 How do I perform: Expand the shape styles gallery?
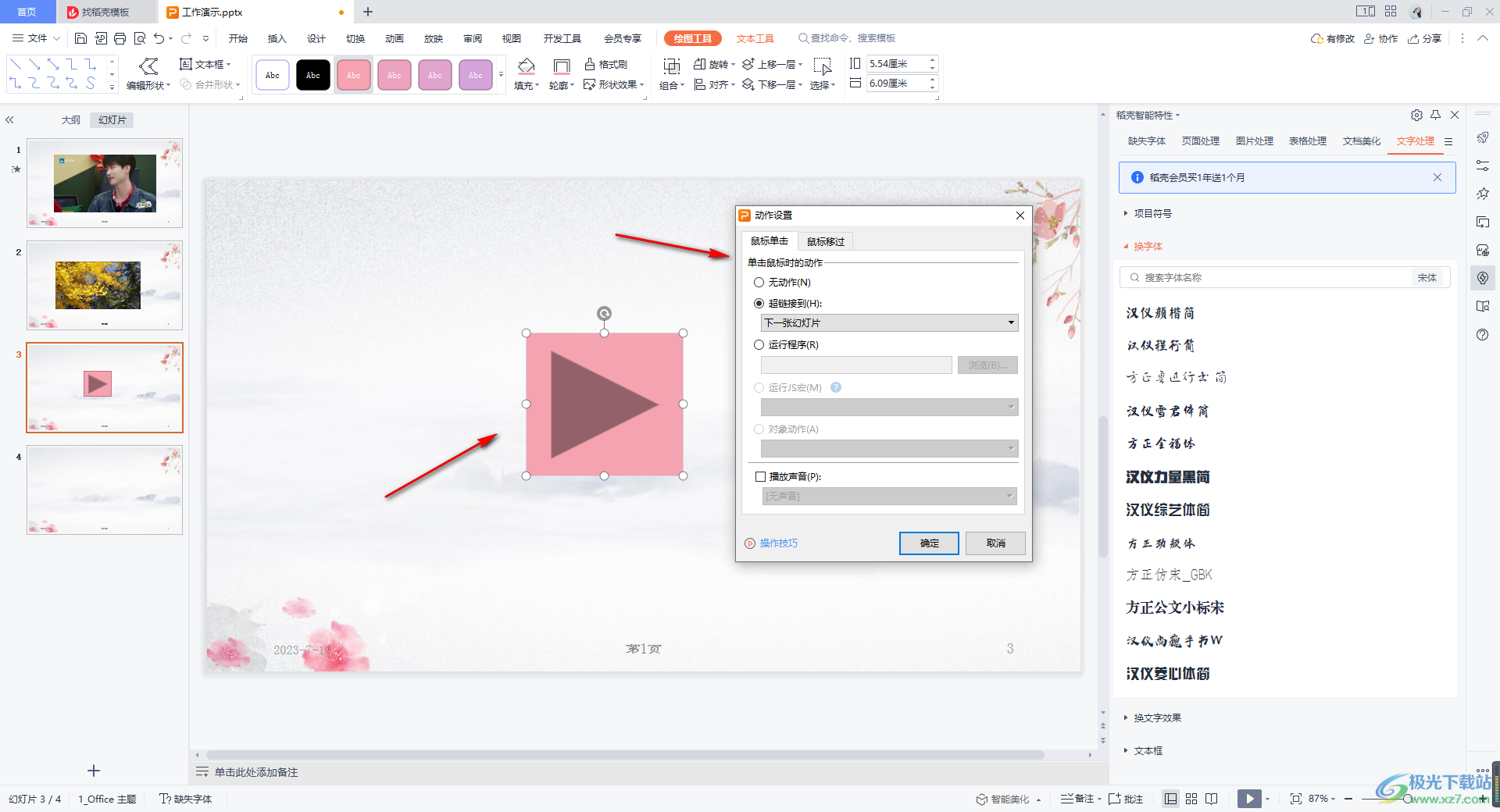point(501,75)
